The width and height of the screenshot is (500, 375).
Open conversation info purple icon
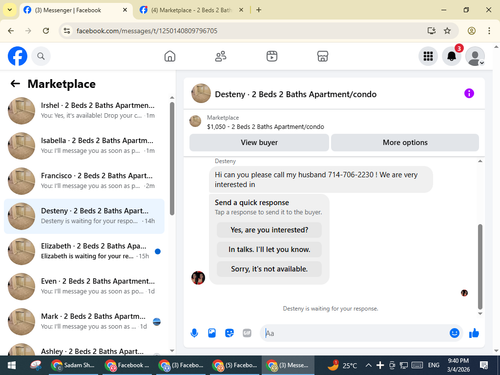469,93
